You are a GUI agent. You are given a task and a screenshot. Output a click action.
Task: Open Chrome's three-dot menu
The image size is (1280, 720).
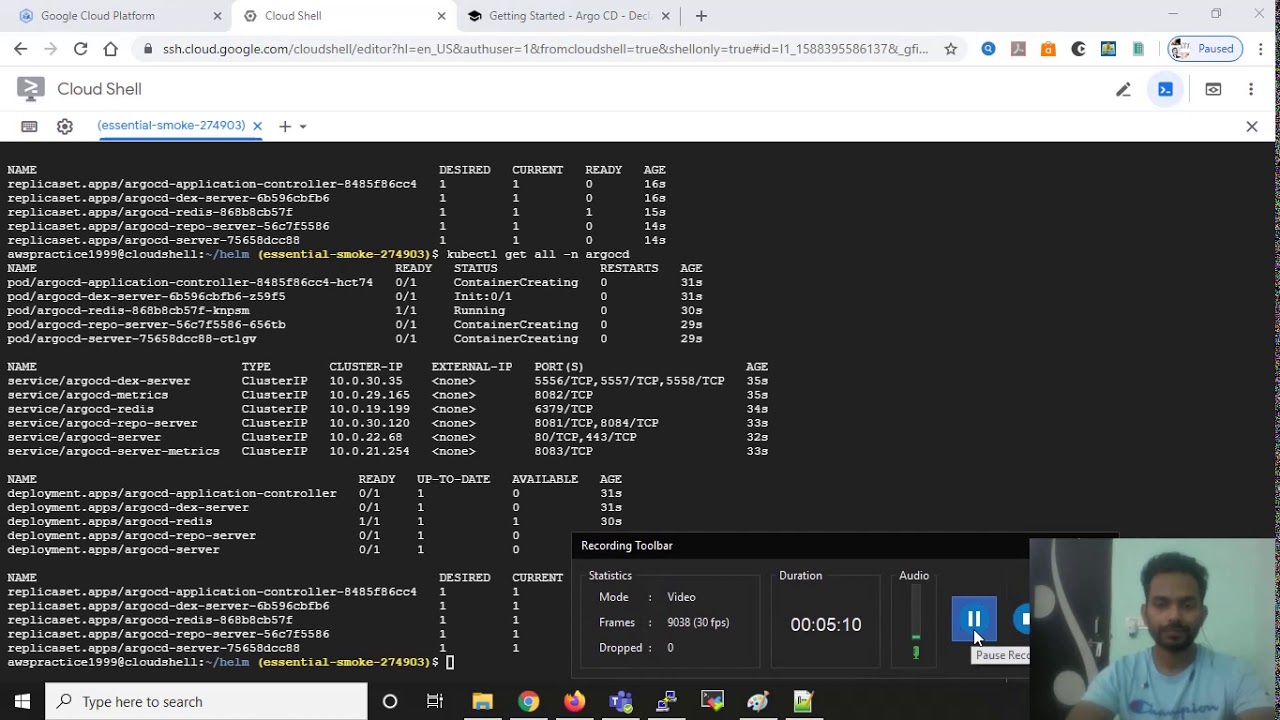point(1259,49)
